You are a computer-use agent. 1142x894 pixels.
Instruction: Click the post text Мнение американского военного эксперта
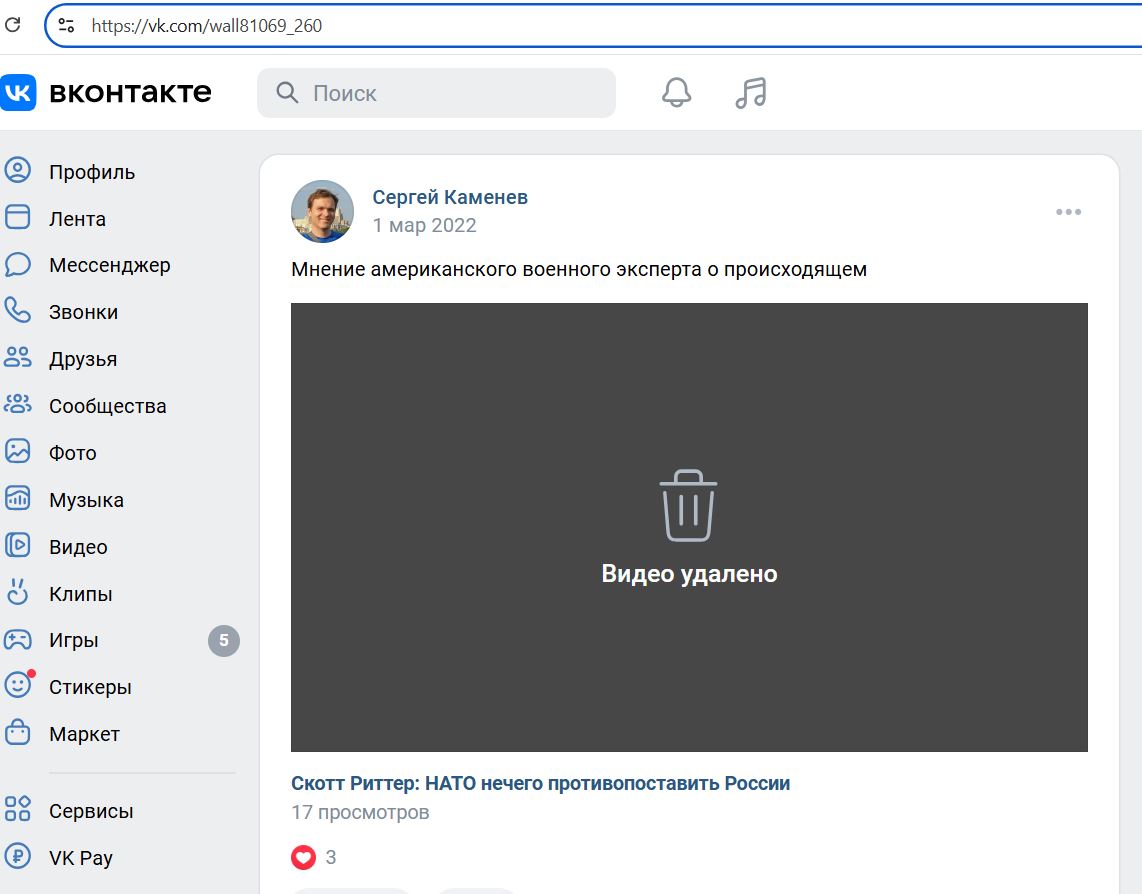point(579,270)
